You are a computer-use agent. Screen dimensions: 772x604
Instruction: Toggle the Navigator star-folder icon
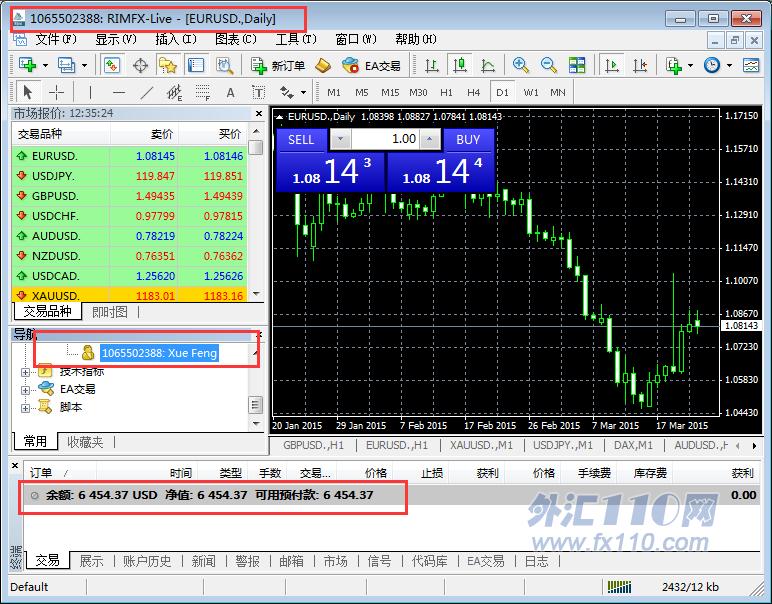pyautogui.click(x=167, y=65)
